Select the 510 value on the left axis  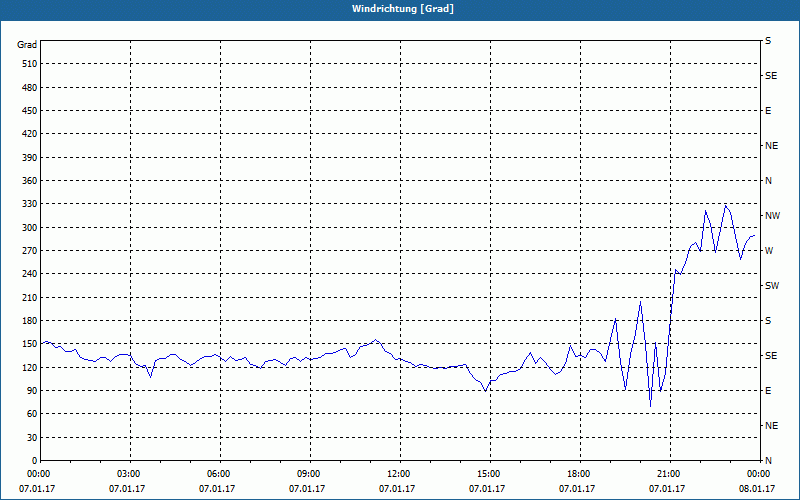pyautogui.click(x=30, y=64)
